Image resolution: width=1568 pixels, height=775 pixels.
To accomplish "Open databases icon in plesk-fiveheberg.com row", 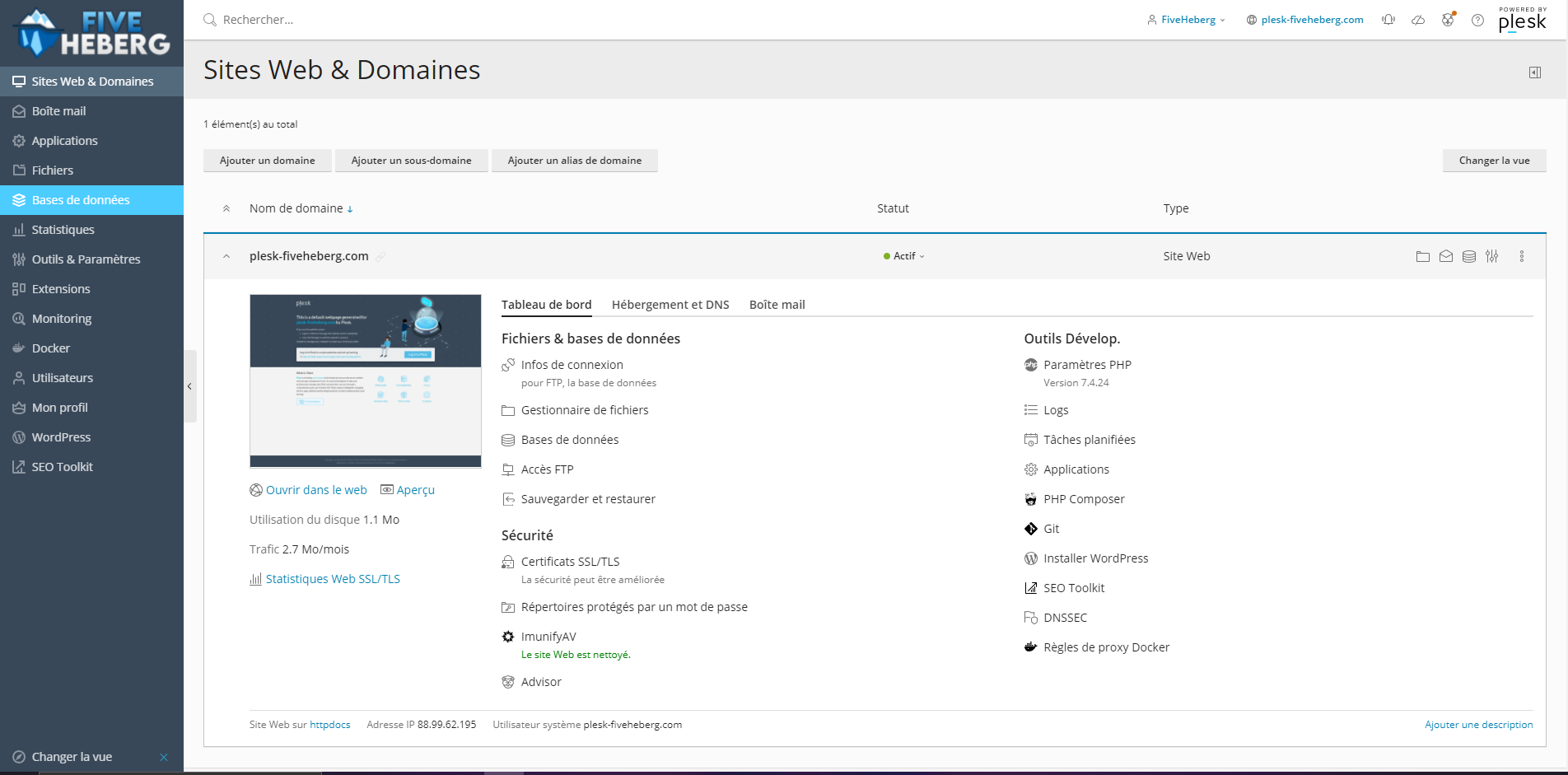I will (x=1468, y=256).
